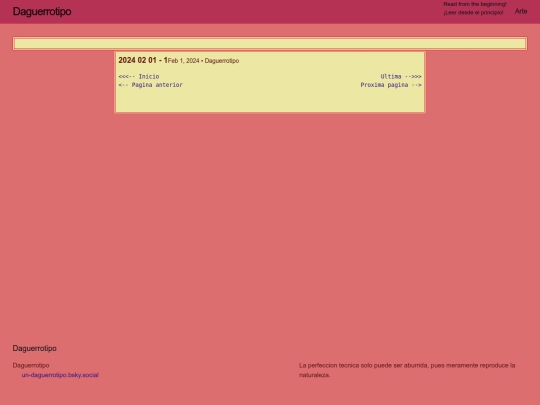
Task: Go to Proxima pagina
Action: click(x=391, y=85)
